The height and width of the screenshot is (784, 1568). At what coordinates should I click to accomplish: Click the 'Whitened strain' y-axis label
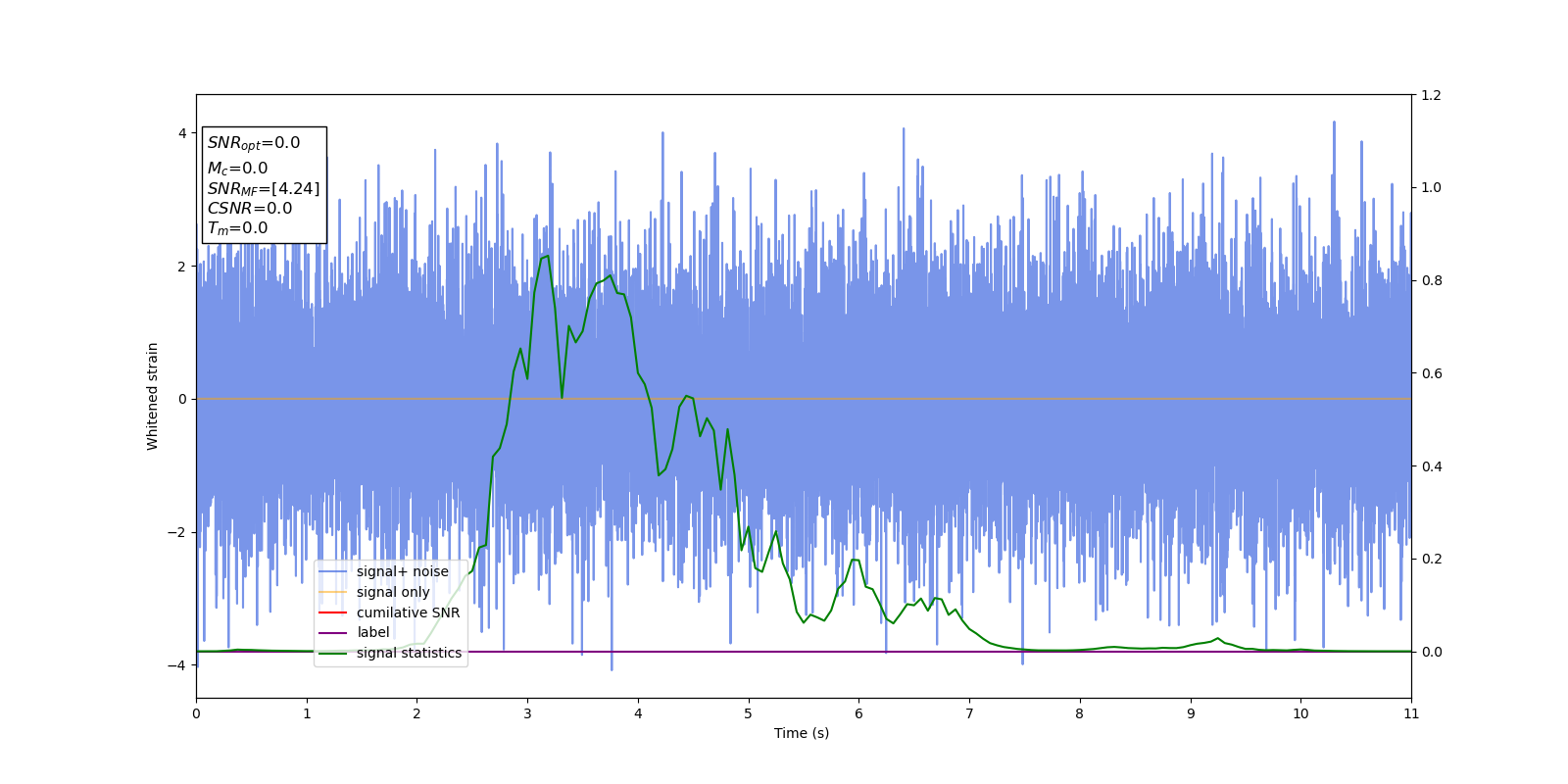(x=153, y=396)
